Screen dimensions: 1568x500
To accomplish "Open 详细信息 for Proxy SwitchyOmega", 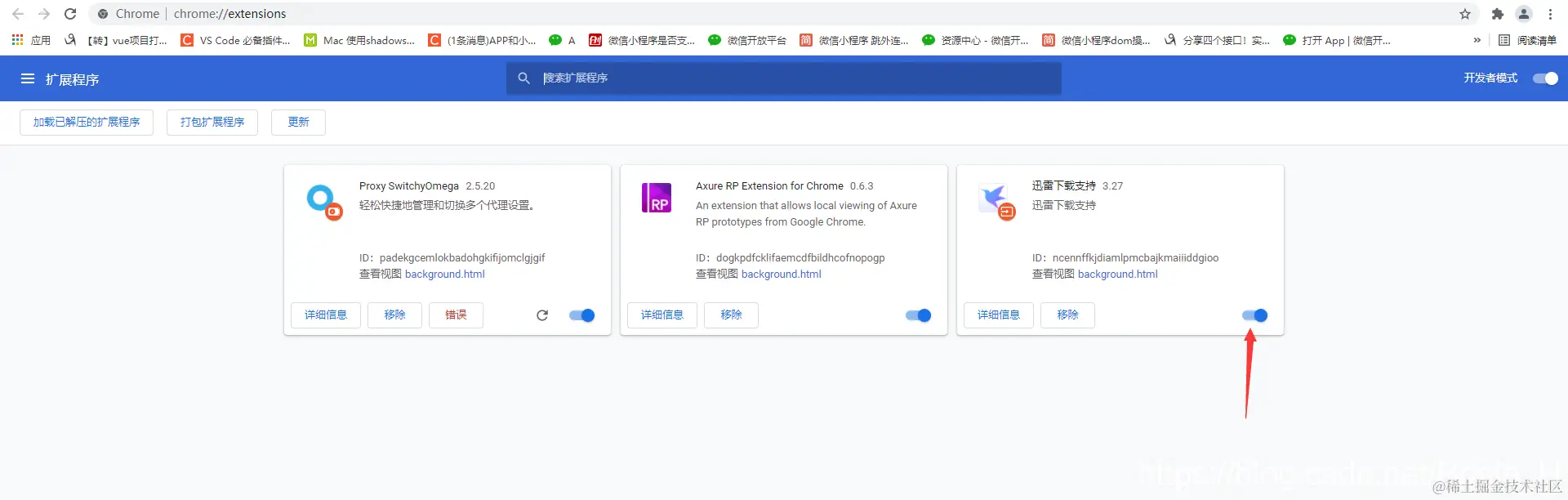I will click(326, 315).
